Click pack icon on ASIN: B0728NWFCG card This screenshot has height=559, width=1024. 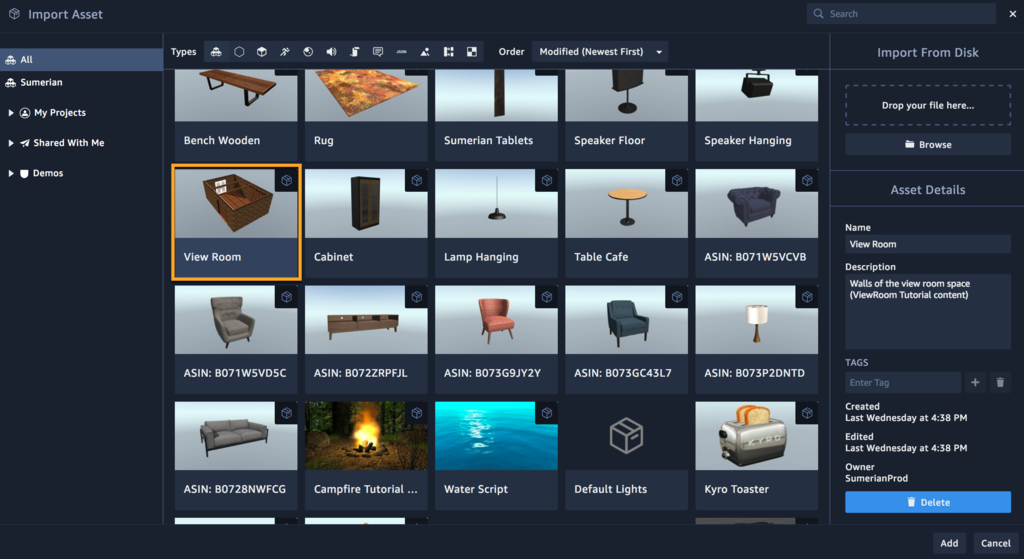(x=287, y=413)
